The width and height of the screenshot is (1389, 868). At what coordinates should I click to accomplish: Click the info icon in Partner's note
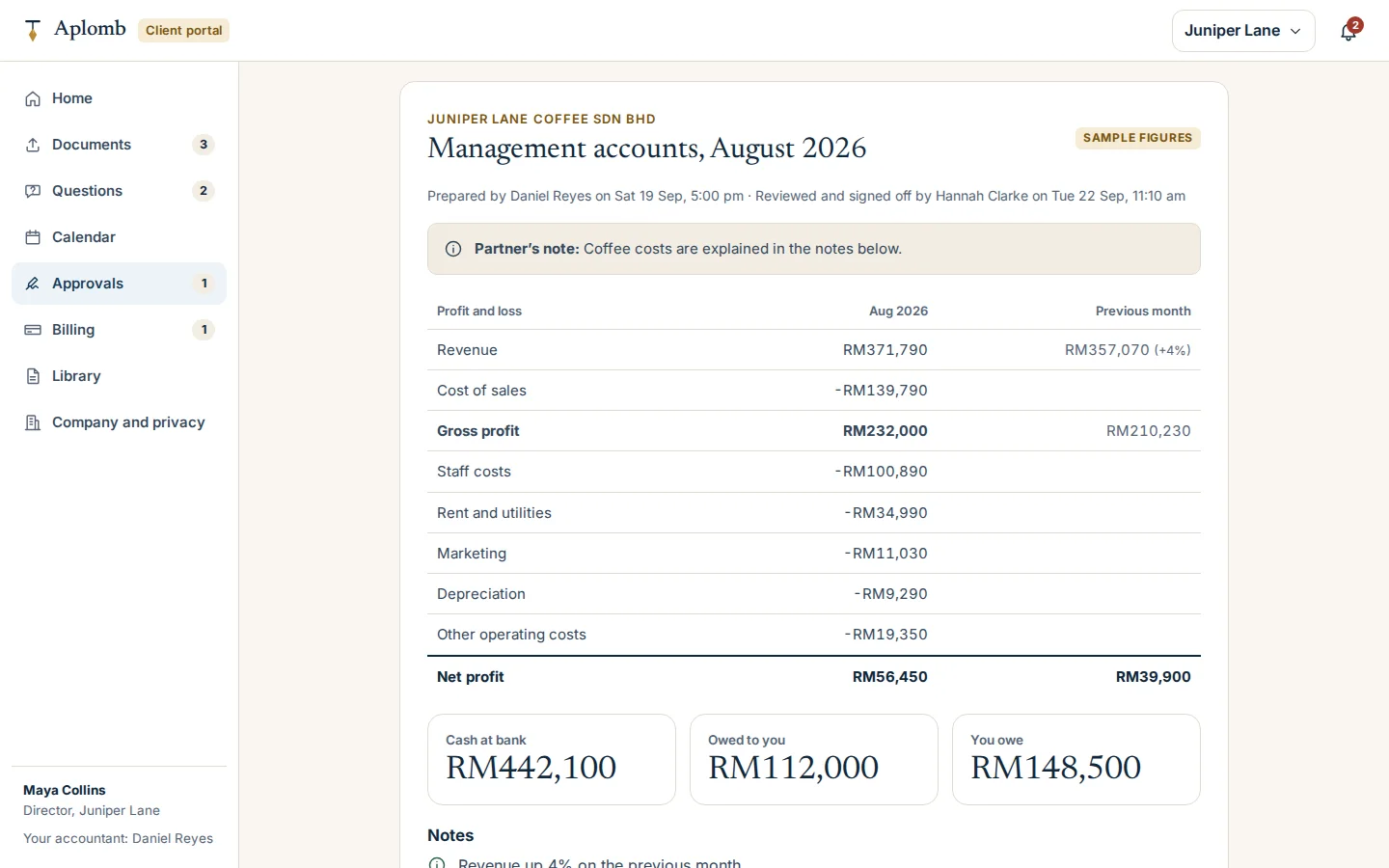pyautogui.click(x=453, y=249)
